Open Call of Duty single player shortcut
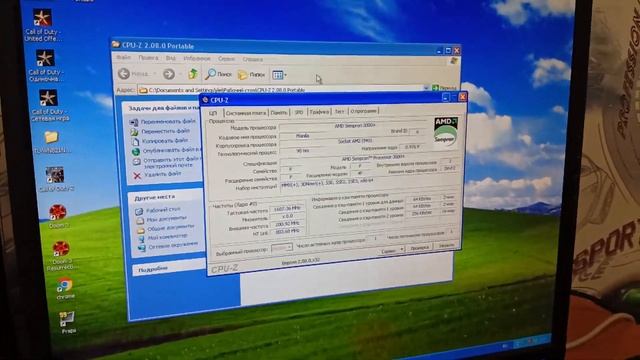 (45, 65)
